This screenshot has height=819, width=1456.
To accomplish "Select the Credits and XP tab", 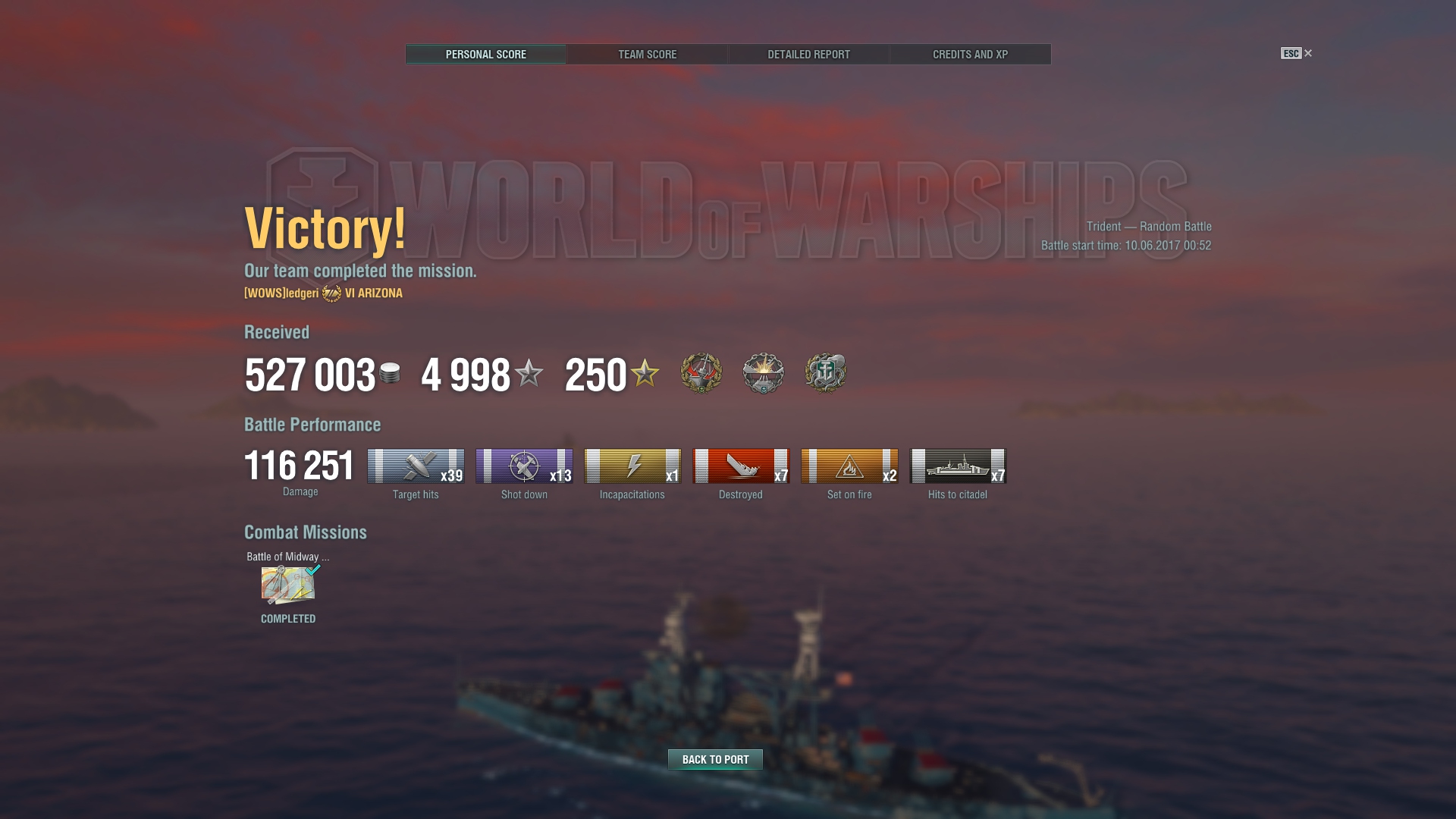I will 970,55.
